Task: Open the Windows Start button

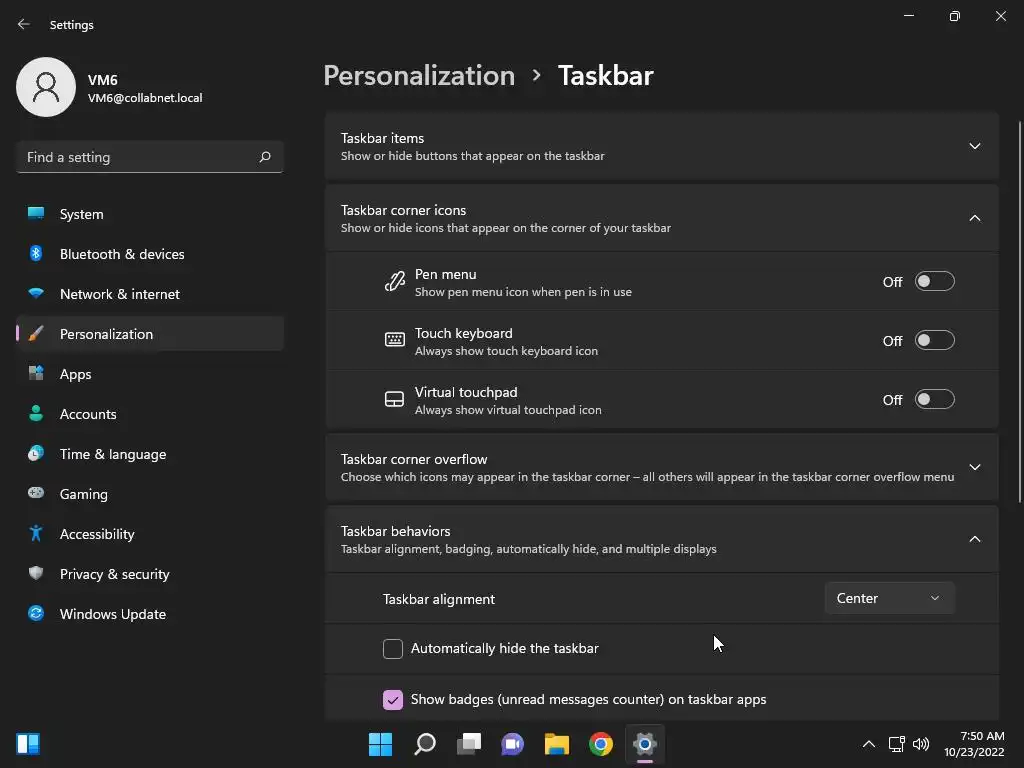Action: point(380,744)
